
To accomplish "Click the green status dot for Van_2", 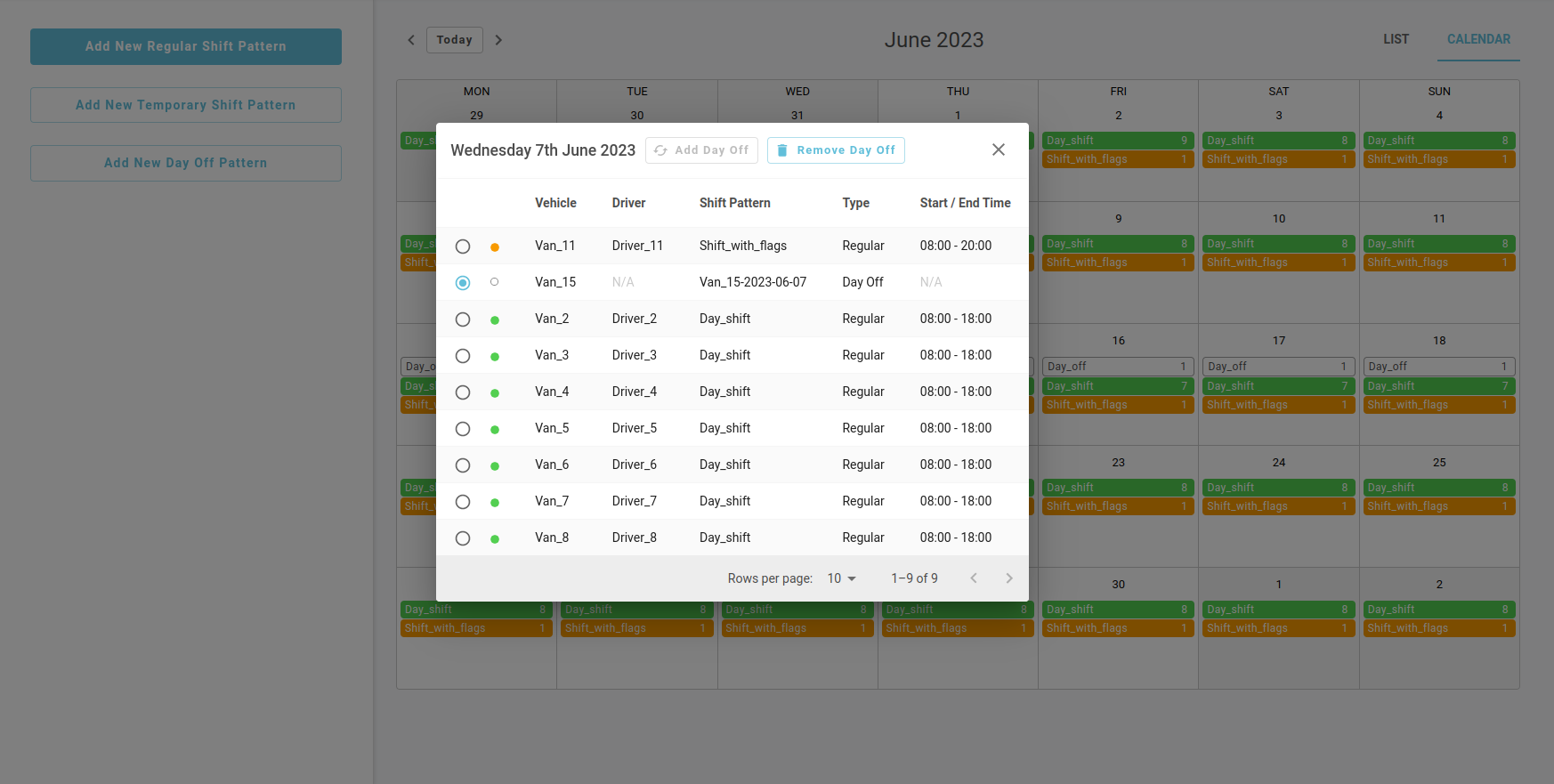I will point(495,319).
